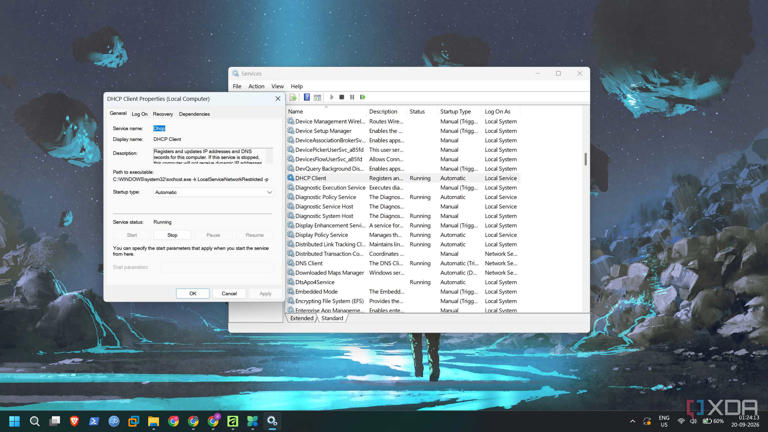Select the DHCP Client service row
The image size is (768, 432).
403,178
